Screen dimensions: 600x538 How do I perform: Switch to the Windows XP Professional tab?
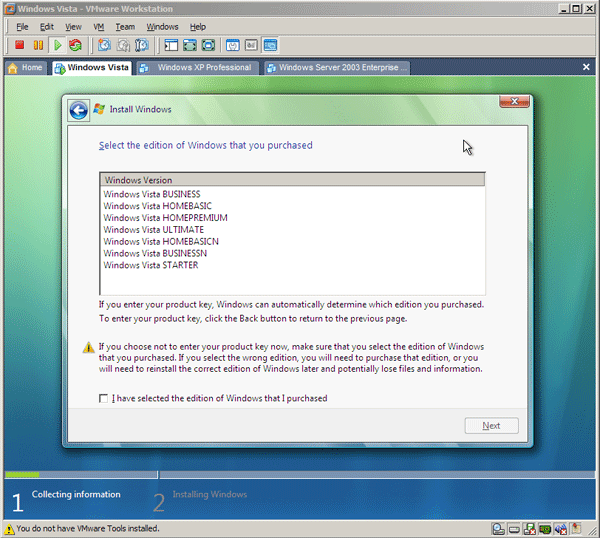click(x=198, y=68)
